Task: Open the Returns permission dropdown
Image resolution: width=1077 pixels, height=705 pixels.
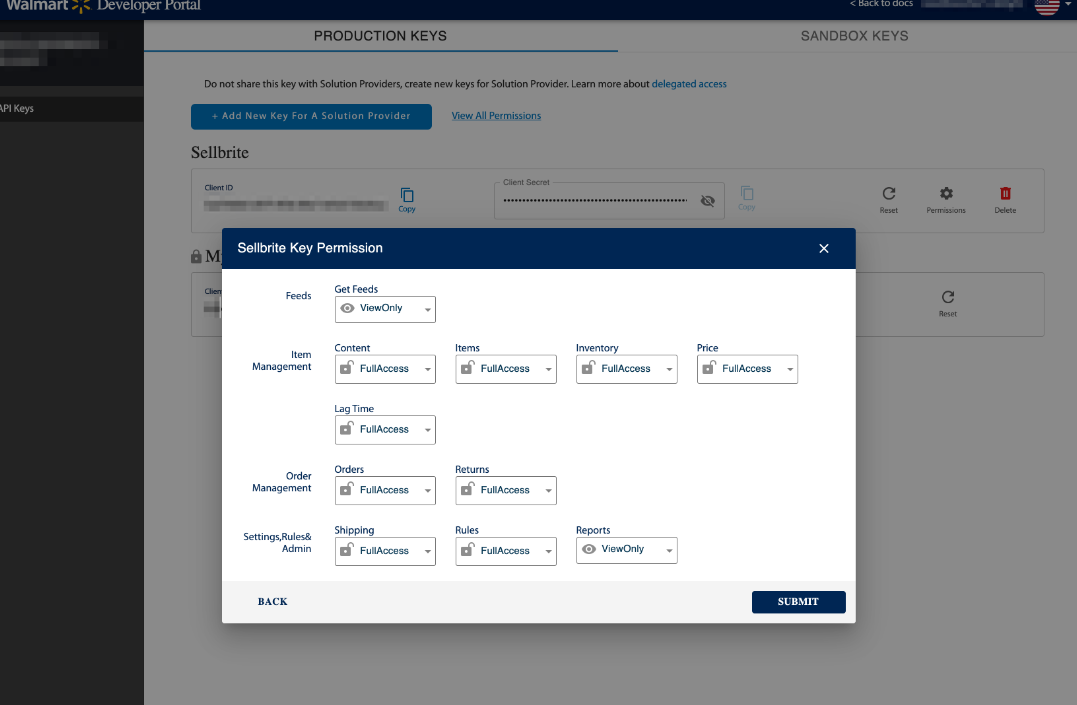Action: click(x=506, y=491)
